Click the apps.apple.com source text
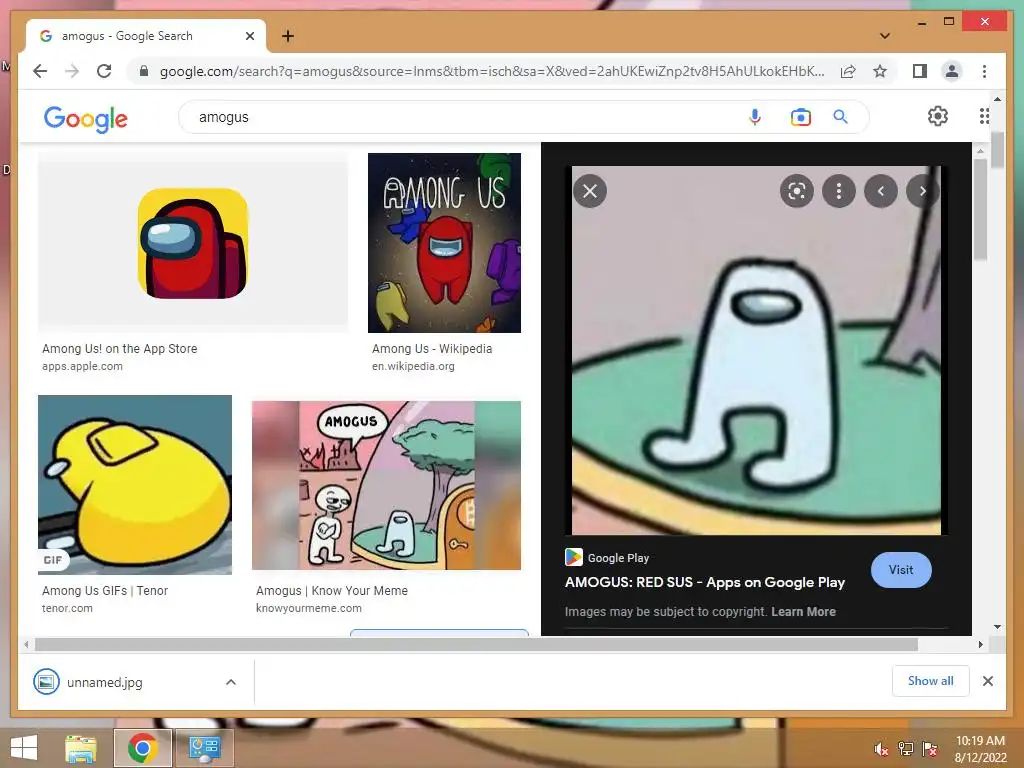 pyautogui.click(x=82, y=366)
